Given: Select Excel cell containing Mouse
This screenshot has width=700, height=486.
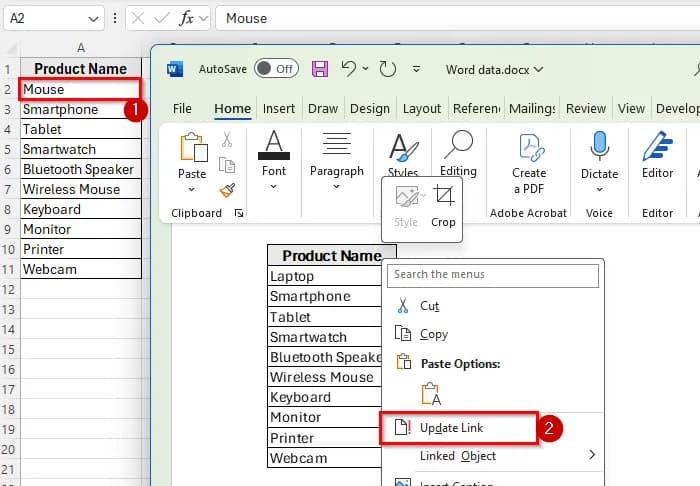Looking at the screenshot, I should 81,89.
